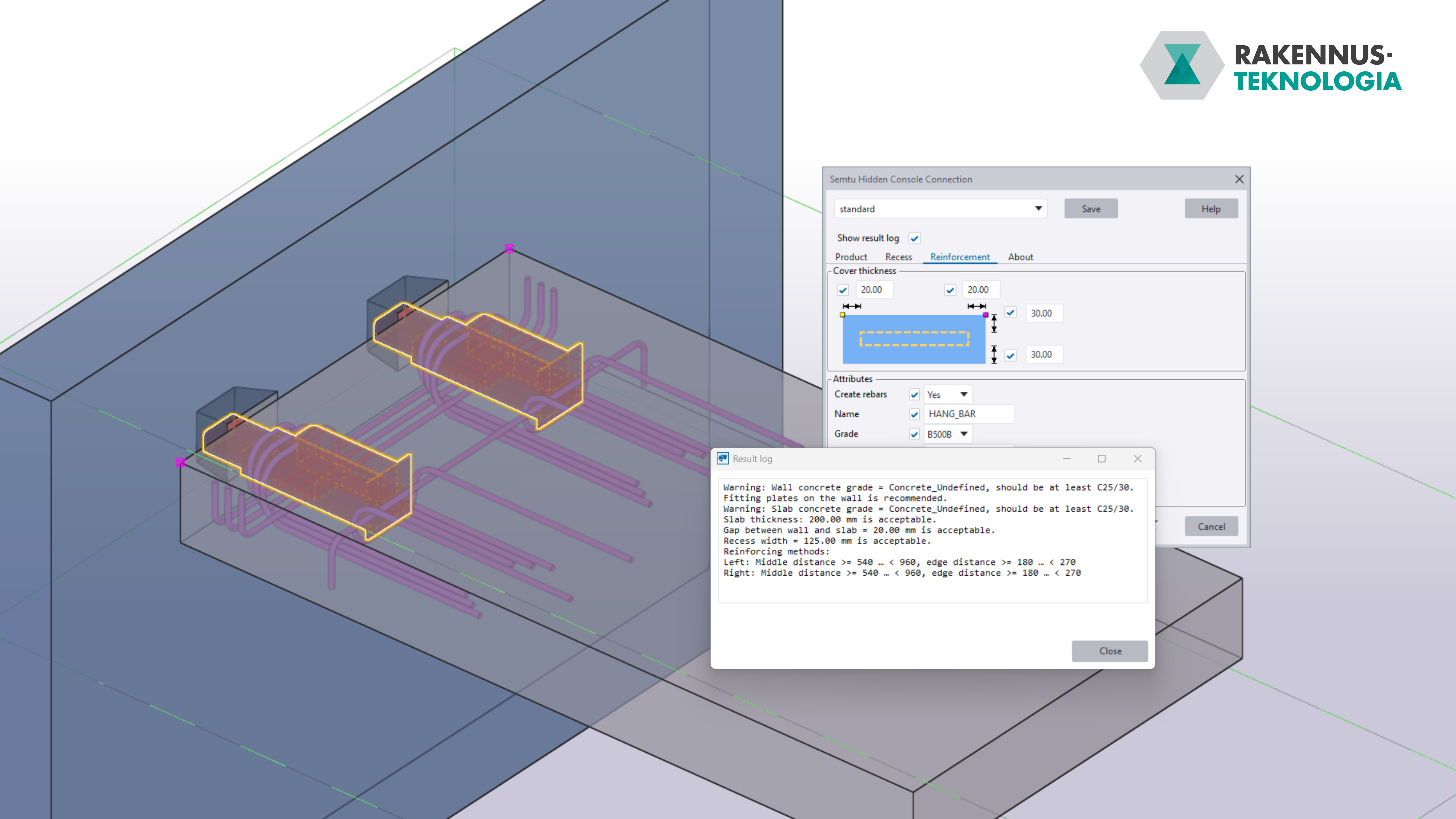This screenshot has width=1456, height=819.
Task: Uncheck the Create rebars attribute checkbox
Action: 915,394
